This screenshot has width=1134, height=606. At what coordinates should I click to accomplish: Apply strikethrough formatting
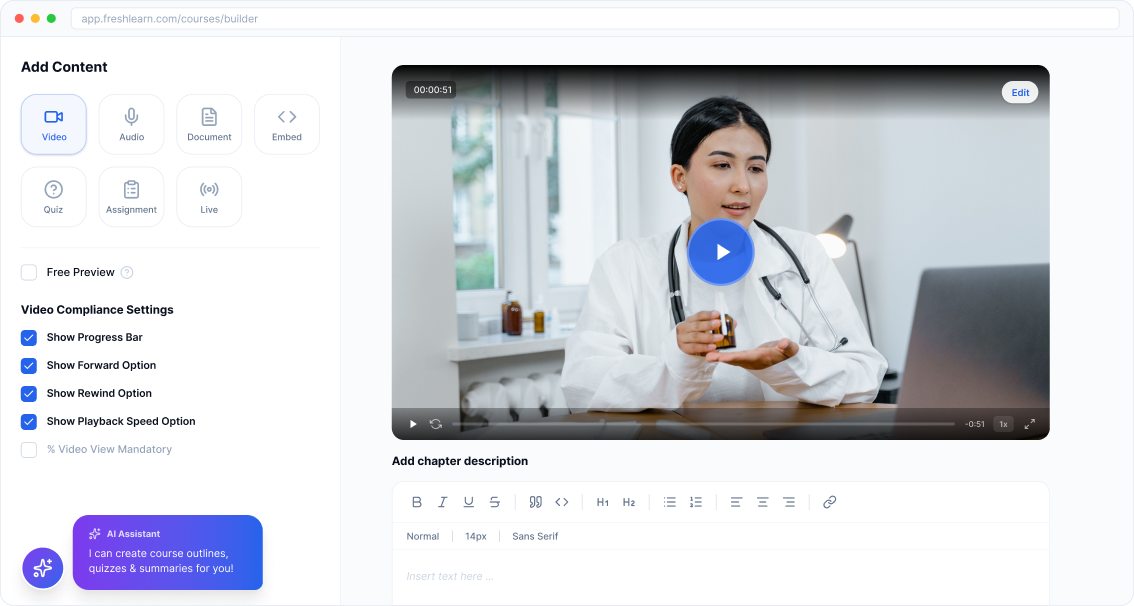(x=495, y=502)
